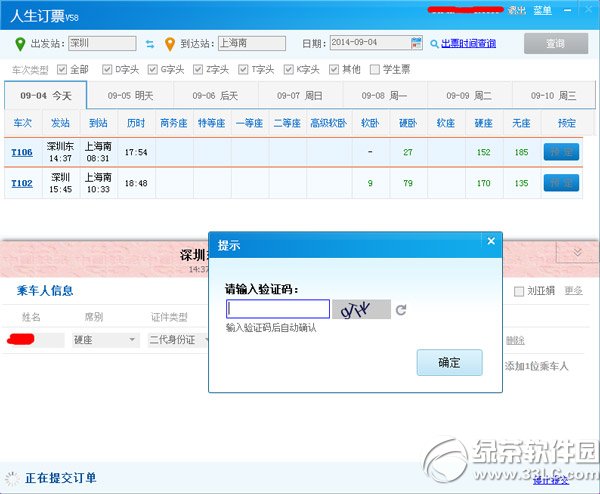Viewport: 600px width, 494px height.
Task: Open the date picker calendar icon
Action: tap(417, 43)
